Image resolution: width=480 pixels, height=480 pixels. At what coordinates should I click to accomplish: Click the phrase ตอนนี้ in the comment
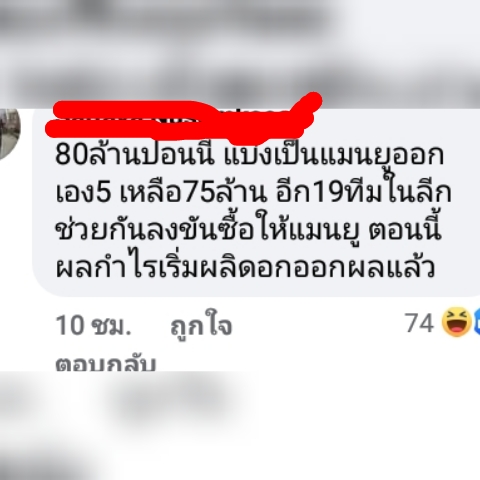click(405, 228)
